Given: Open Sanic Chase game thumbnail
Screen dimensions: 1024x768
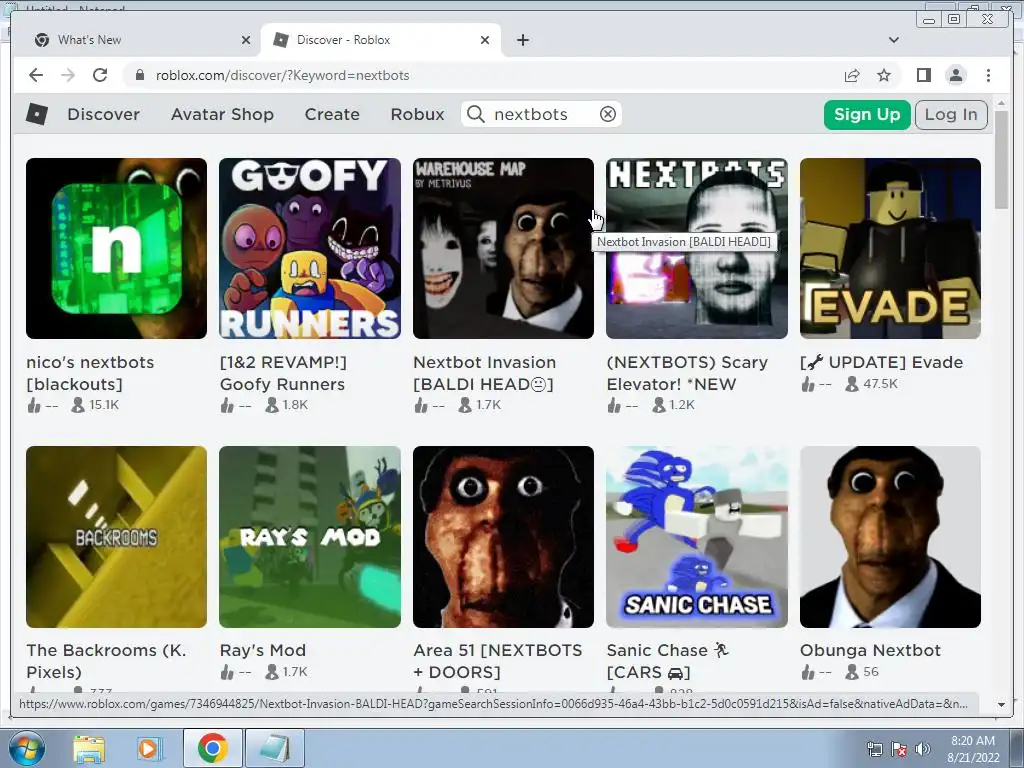Looking at the screenshot, I should [x=697, y=537].
